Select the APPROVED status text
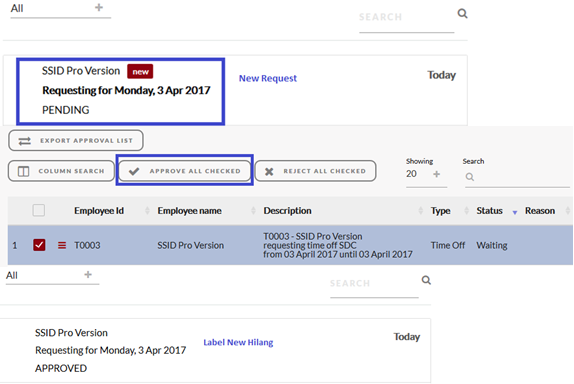Screen dimensions: 574x384 point(61,368)
